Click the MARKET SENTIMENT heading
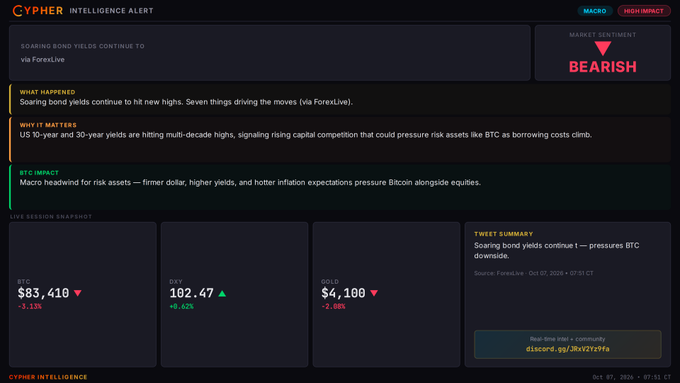680x383 pixels. (602, 35)
